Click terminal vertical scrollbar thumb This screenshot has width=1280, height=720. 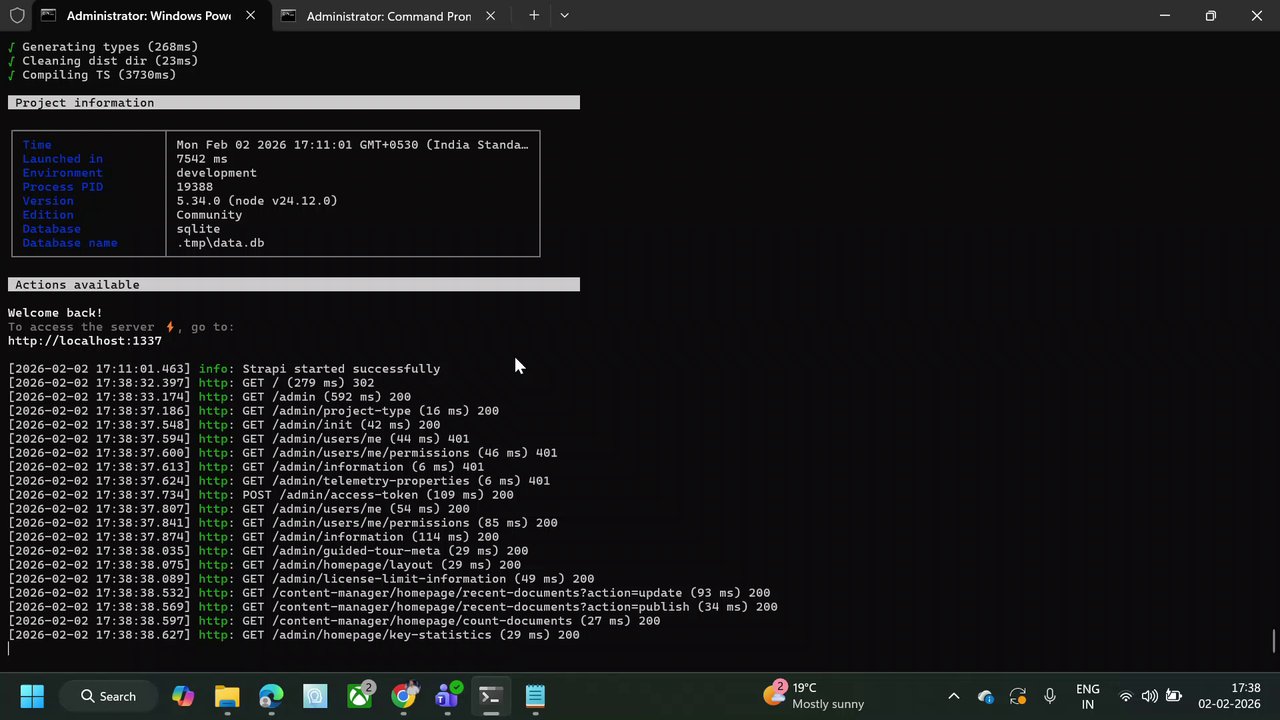(1274, 641)
